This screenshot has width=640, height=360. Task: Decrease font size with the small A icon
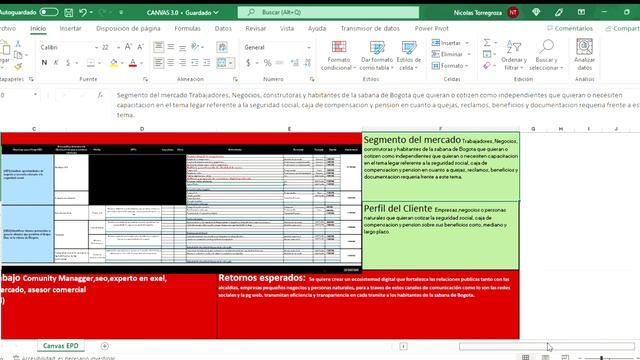(140, 47)
